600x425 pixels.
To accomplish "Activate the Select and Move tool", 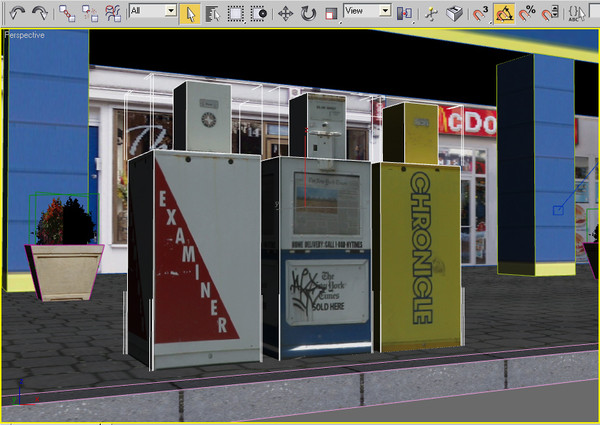I will [x=285, y=14].
